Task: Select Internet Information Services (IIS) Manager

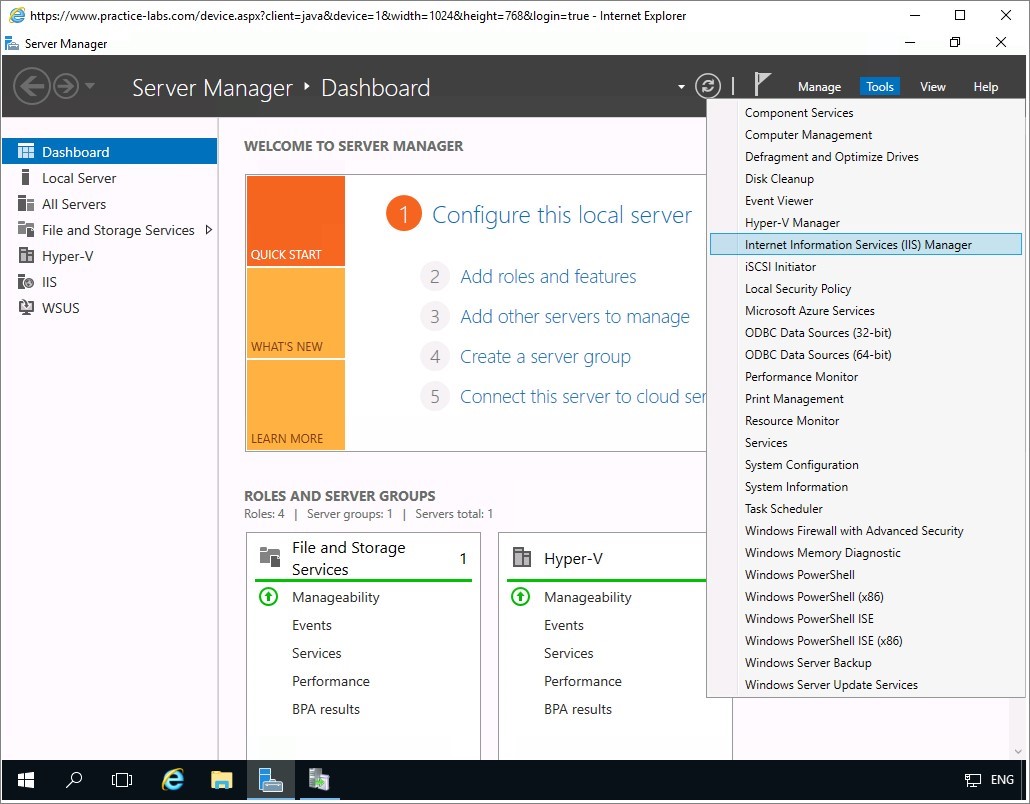Action: point(857,245)
